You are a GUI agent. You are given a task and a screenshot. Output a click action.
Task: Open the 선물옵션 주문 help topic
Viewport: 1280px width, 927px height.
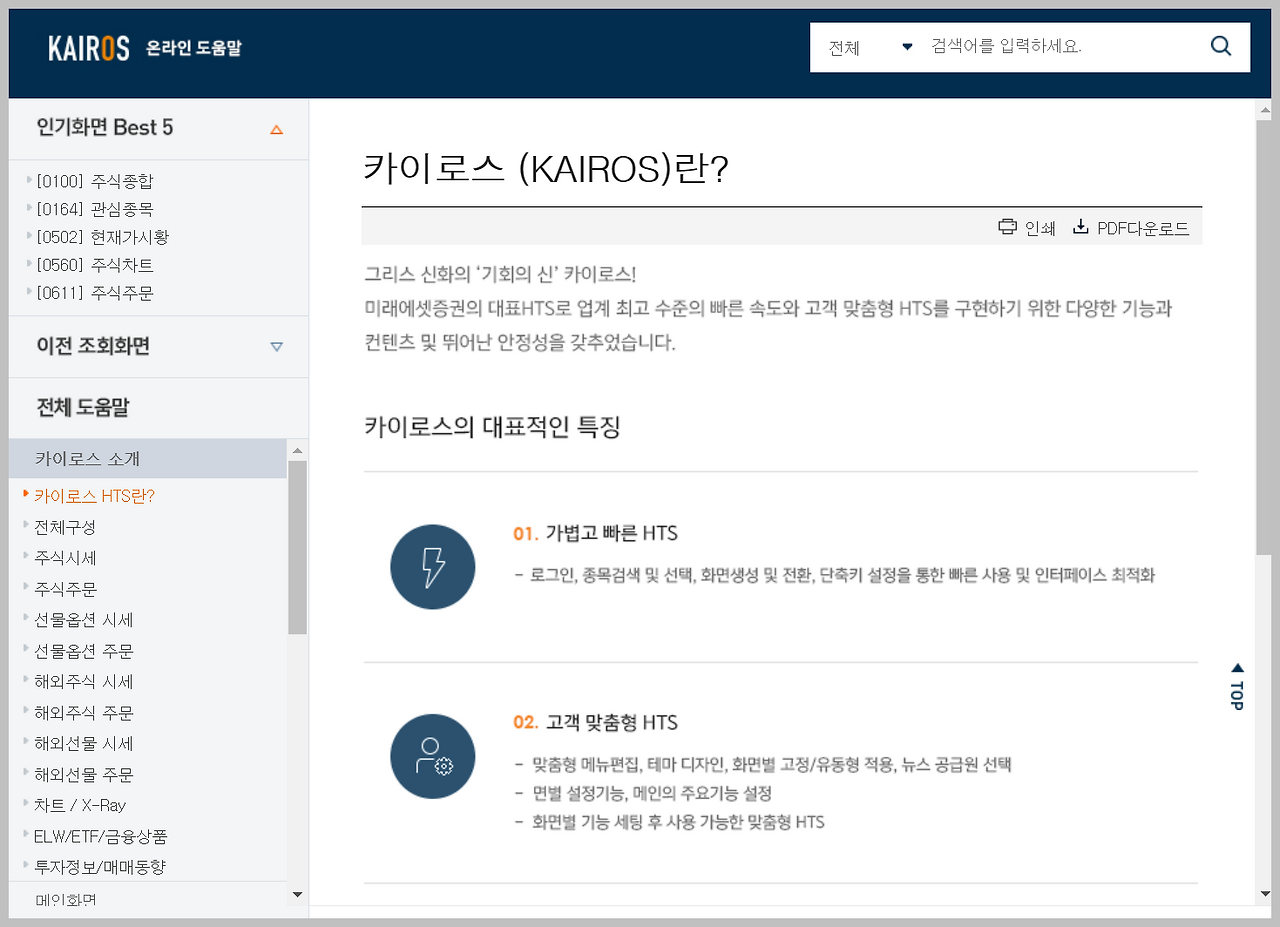(x=84, y=651)
